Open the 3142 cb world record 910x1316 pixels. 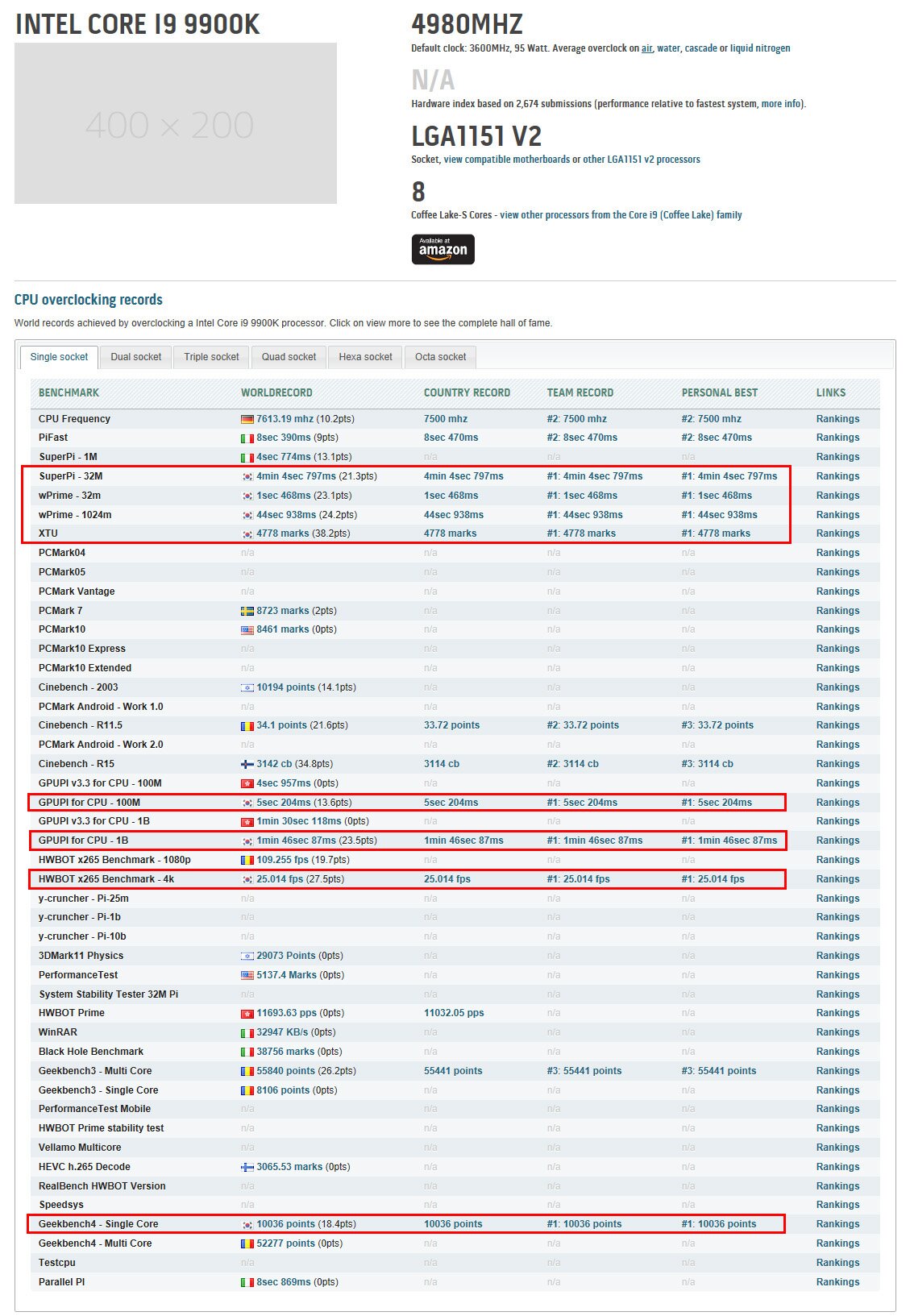(274, 764)
